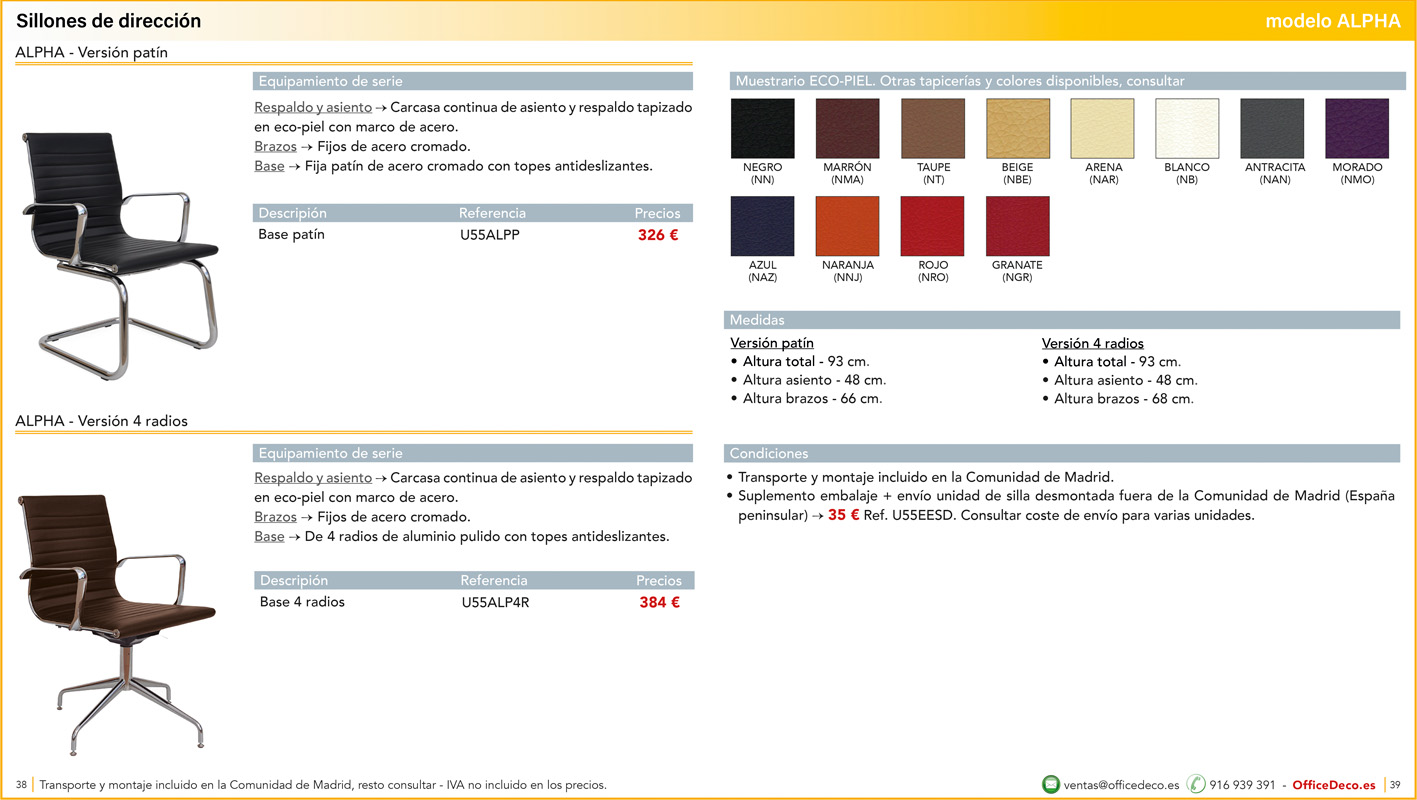Image resolution: width=1417 pixels, height=800 pixels.
Task: Click the 'Base patín' description cell
Action: coord(291,235)
